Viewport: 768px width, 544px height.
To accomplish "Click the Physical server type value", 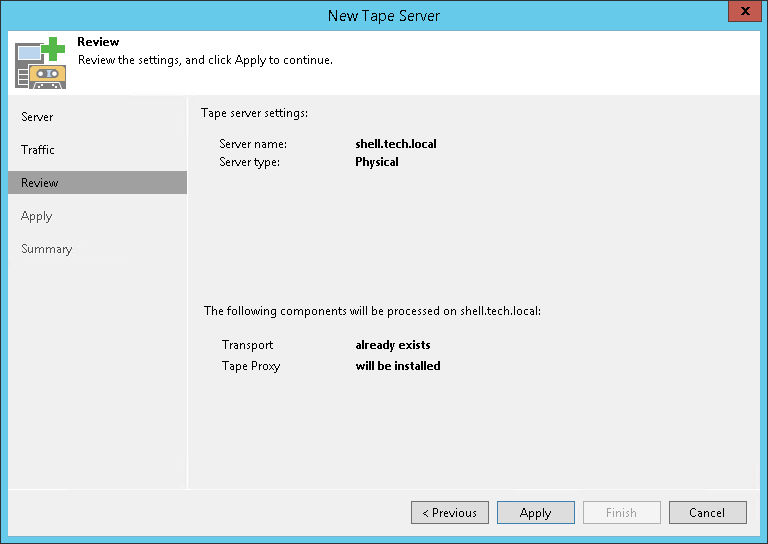I will pos(377,162).
